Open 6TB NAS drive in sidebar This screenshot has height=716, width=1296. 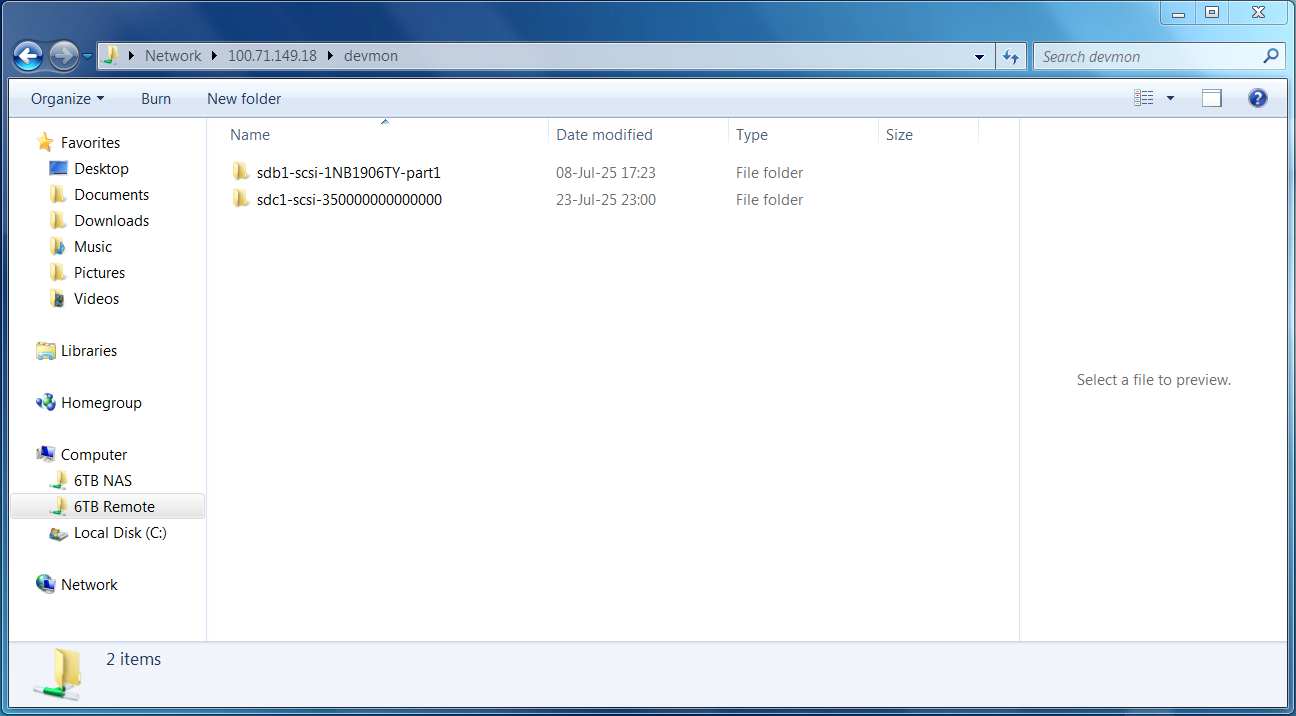[x=102, y=481]
